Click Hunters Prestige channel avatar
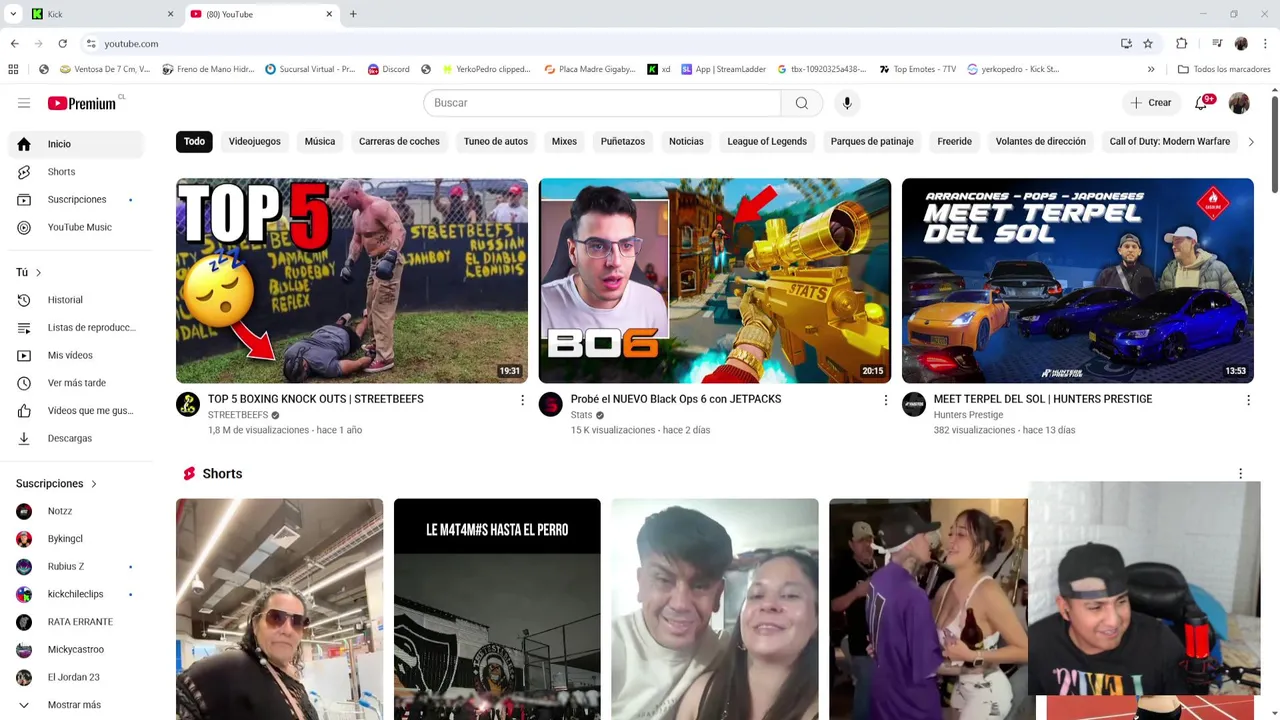The height and width of the screenshot is (720, 1280). click(x=914, y=404)
